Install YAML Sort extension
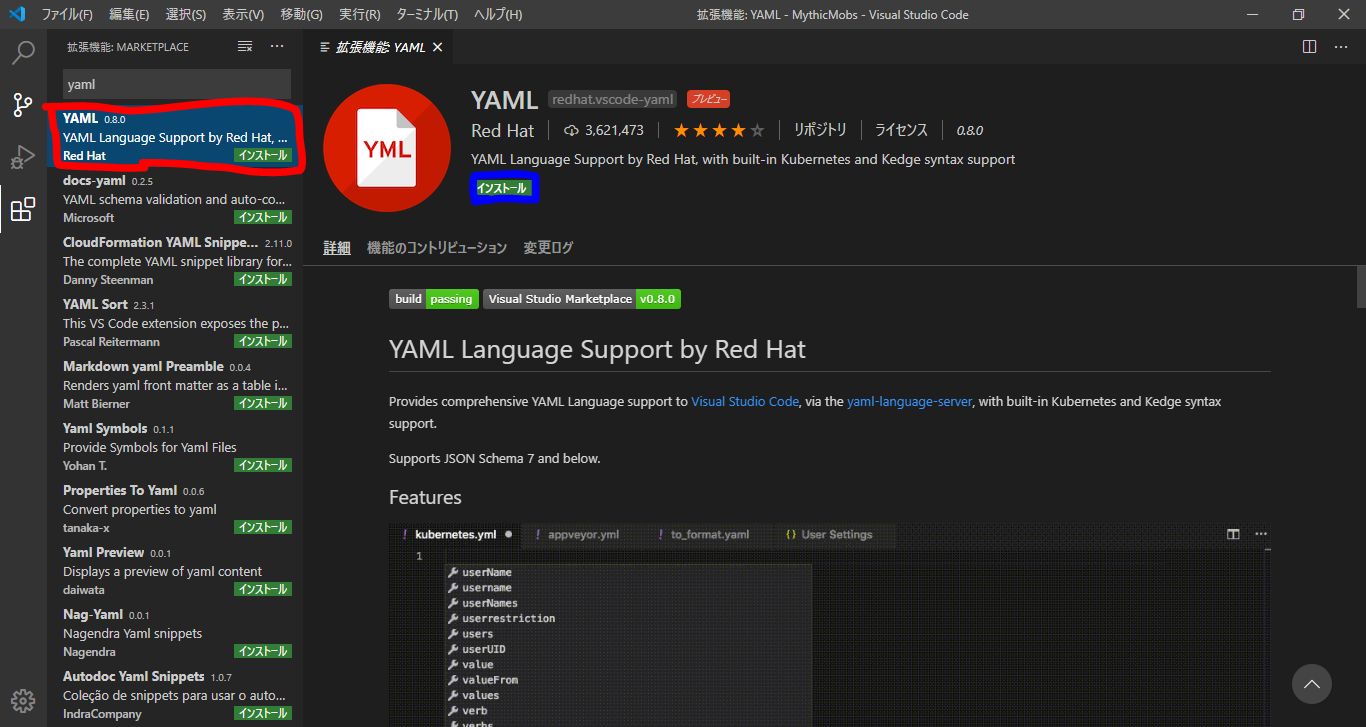 pos(263,342)
